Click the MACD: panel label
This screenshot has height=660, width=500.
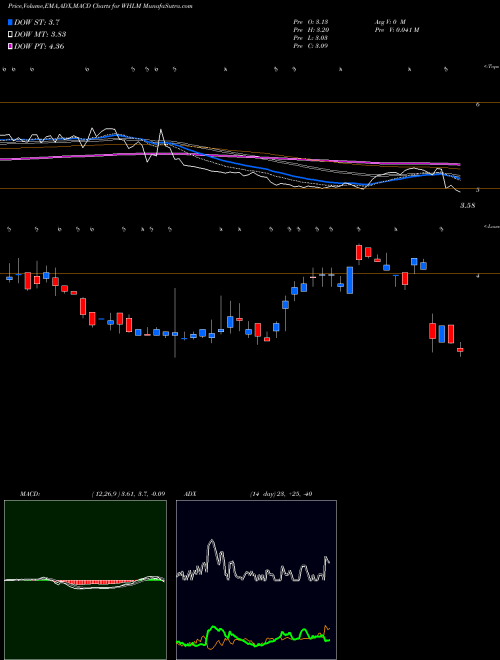(29, 494)
